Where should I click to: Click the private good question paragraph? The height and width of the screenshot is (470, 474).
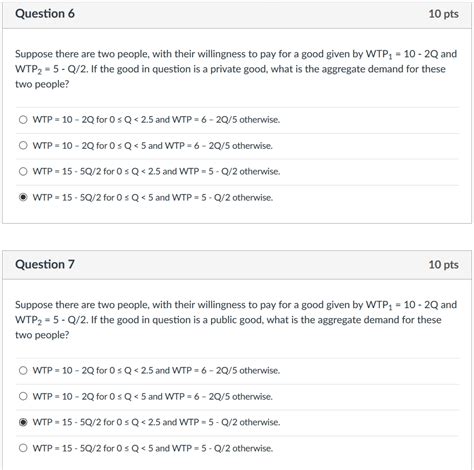coord(236,69)
